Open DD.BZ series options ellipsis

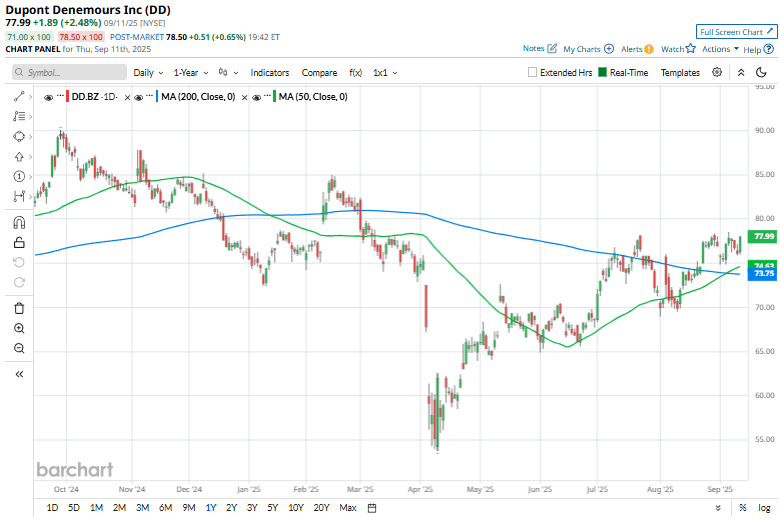coord(60,96)
